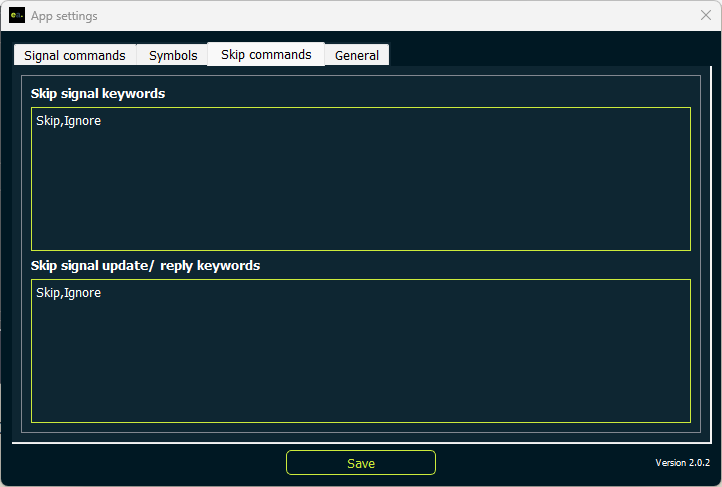Click the 'Skip signal keywords' heading label
Viewport: 722px width, 487px height.
coord(98,94)
